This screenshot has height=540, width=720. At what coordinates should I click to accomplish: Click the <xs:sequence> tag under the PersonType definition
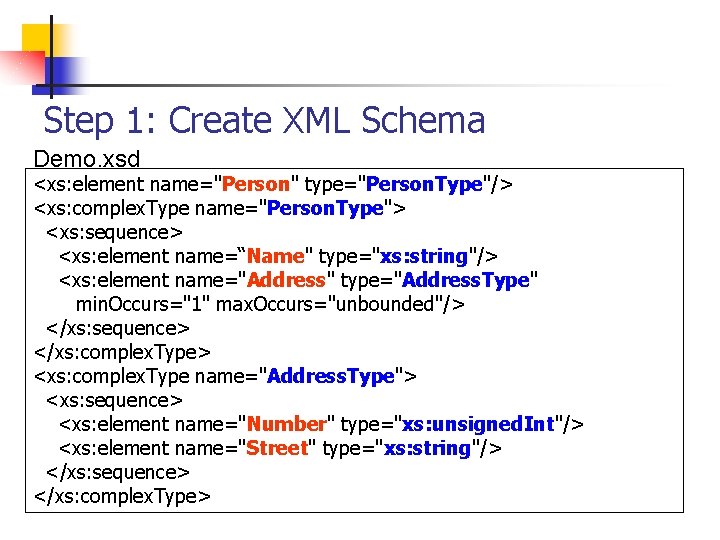(x=114, y=232)
